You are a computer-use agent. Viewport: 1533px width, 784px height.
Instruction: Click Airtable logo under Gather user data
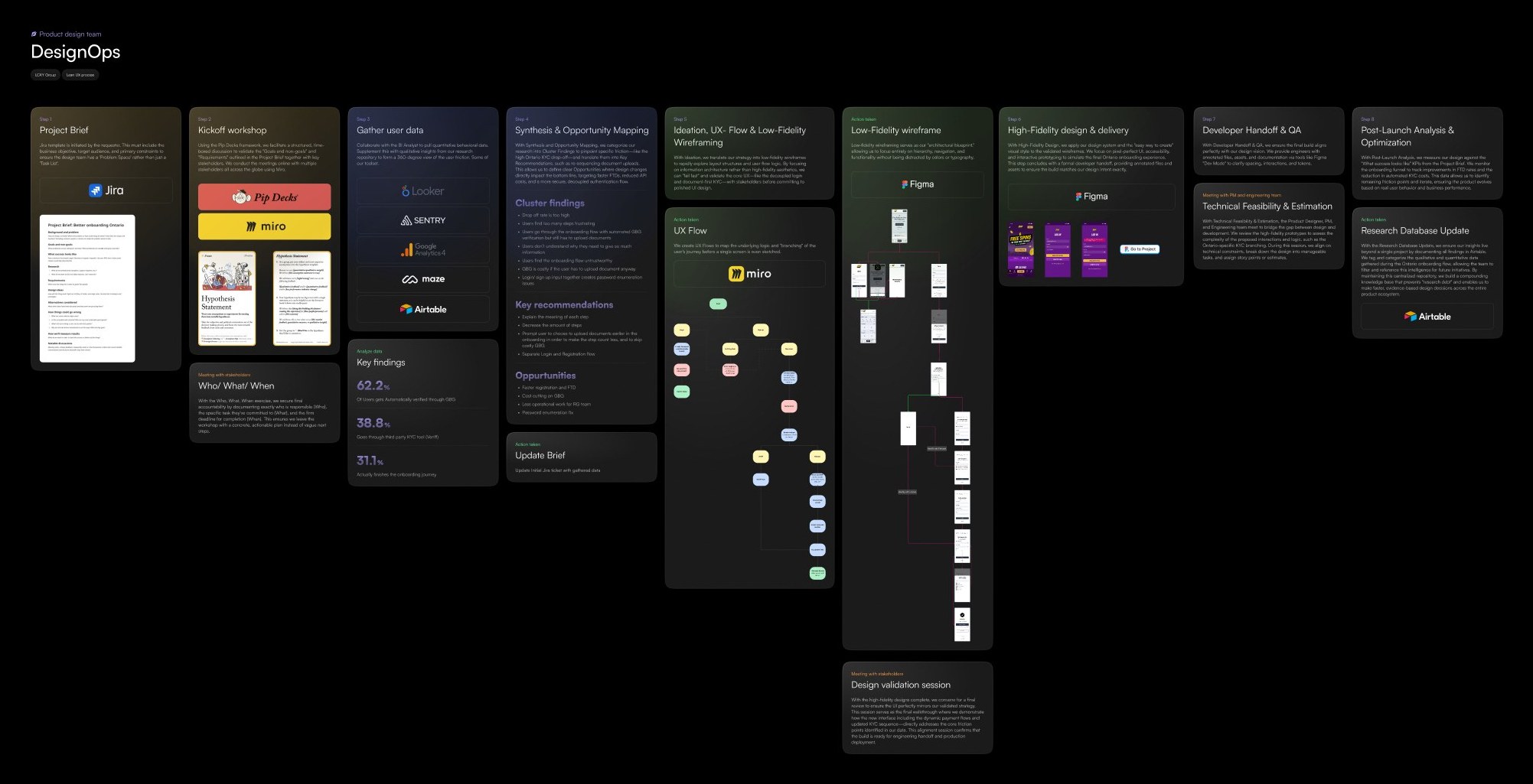click(422, 309)
